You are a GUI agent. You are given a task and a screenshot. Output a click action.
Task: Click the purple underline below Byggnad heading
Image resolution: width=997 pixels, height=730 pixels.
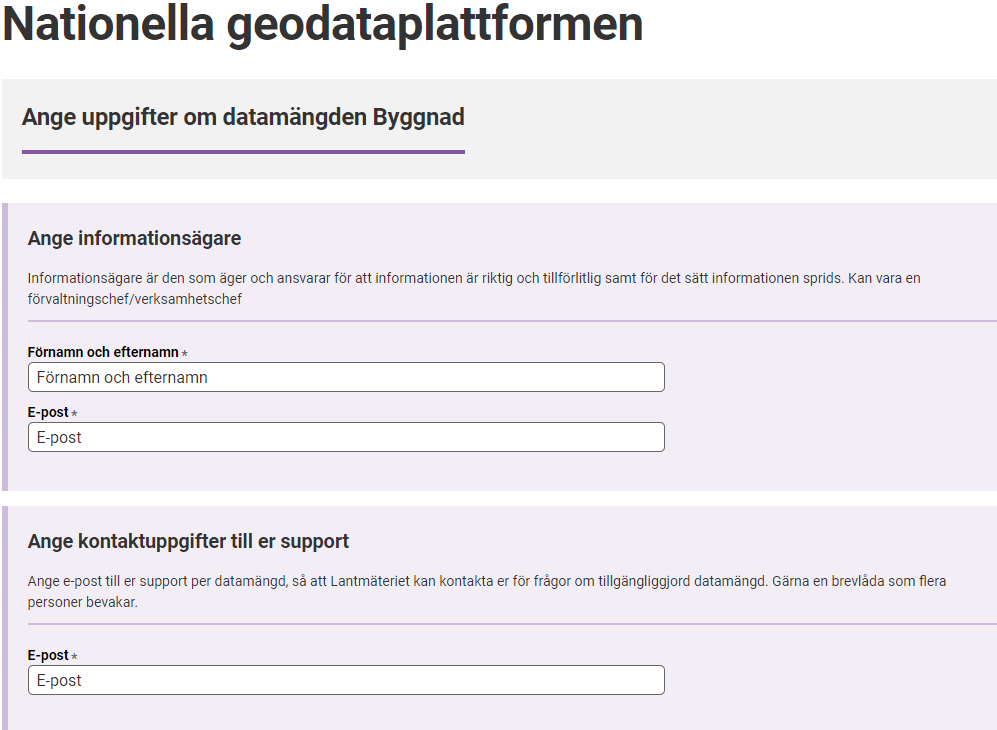pyautogui.click(x=243, y=152)
